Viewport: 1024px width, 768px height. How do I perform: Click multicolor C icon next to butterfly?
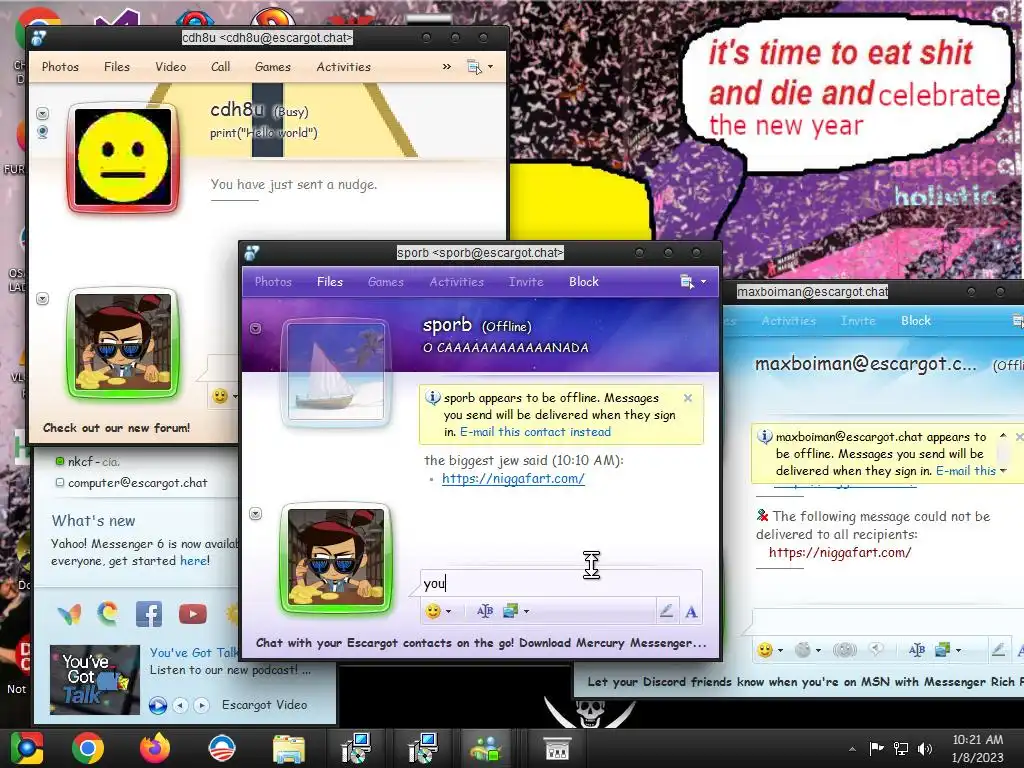point(108,613)
